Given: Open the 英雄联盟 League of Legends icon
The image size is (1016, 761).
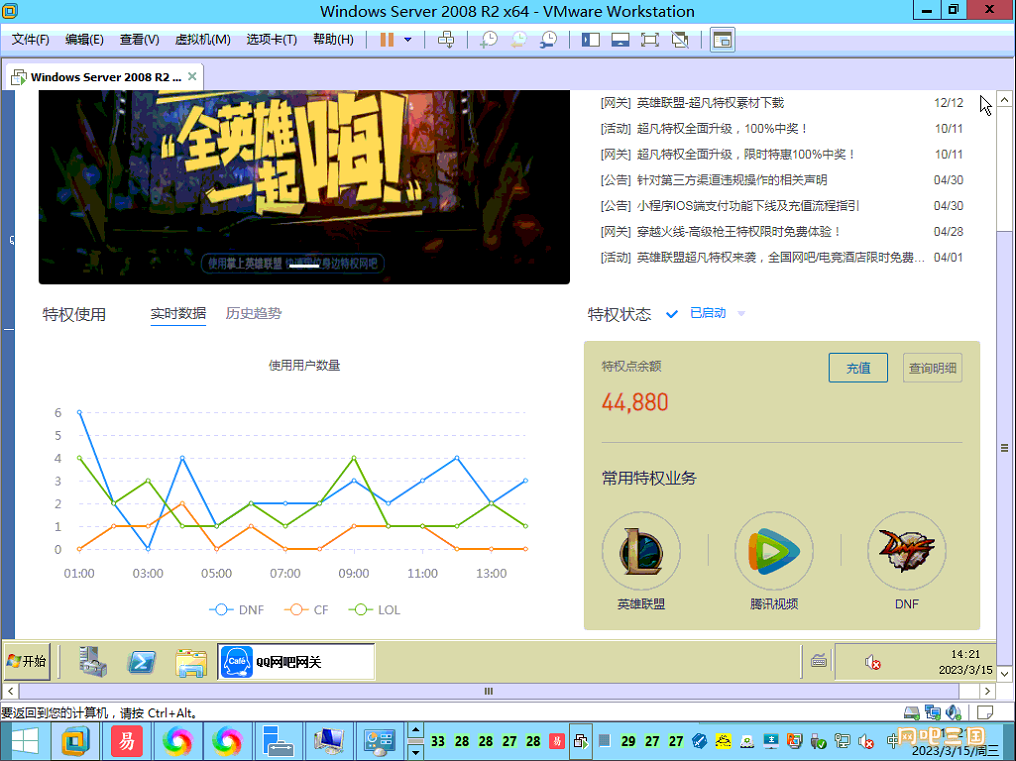Looking at the screenshot, I should (641, 551).
